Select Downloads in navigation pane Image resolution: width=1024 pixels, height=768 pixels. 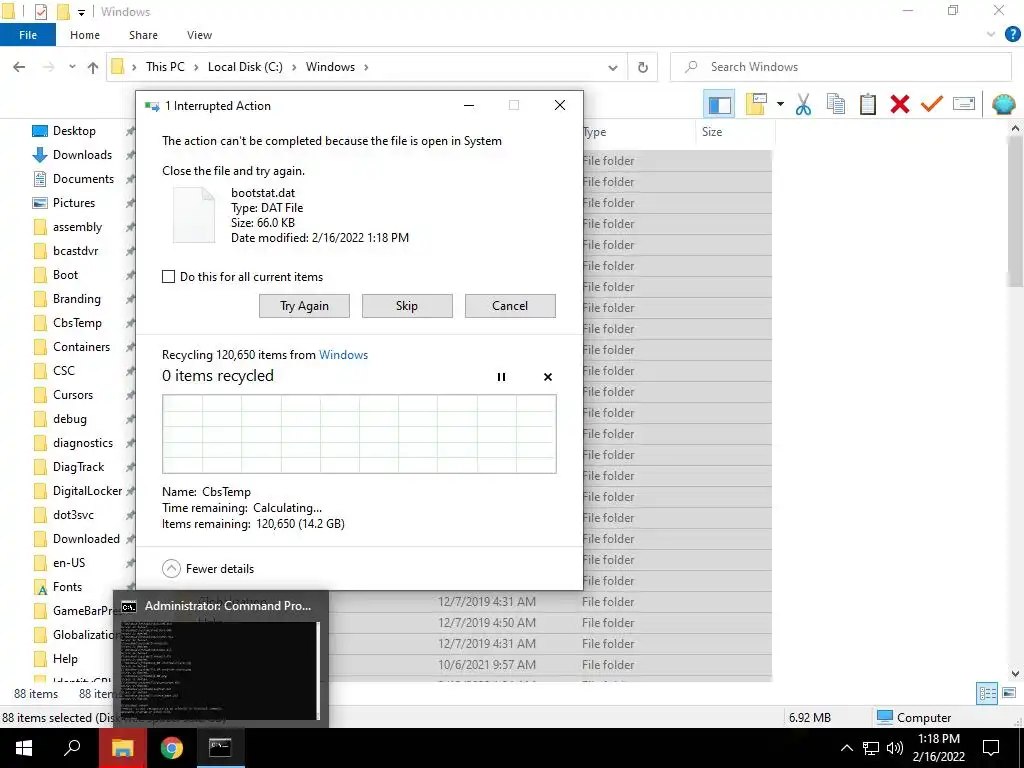click(x=82, y=155)
